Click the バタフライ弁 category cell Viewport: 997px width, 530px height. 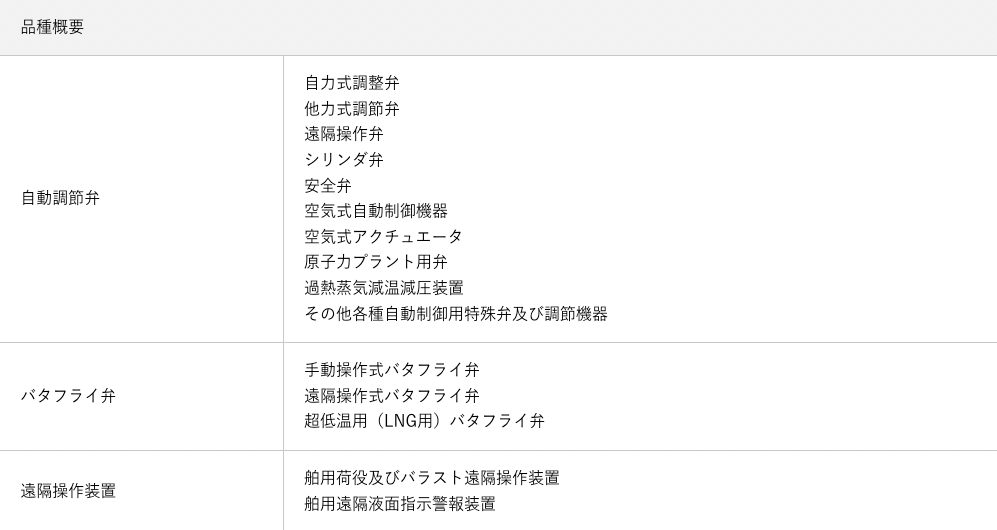(x=69, y=396)
